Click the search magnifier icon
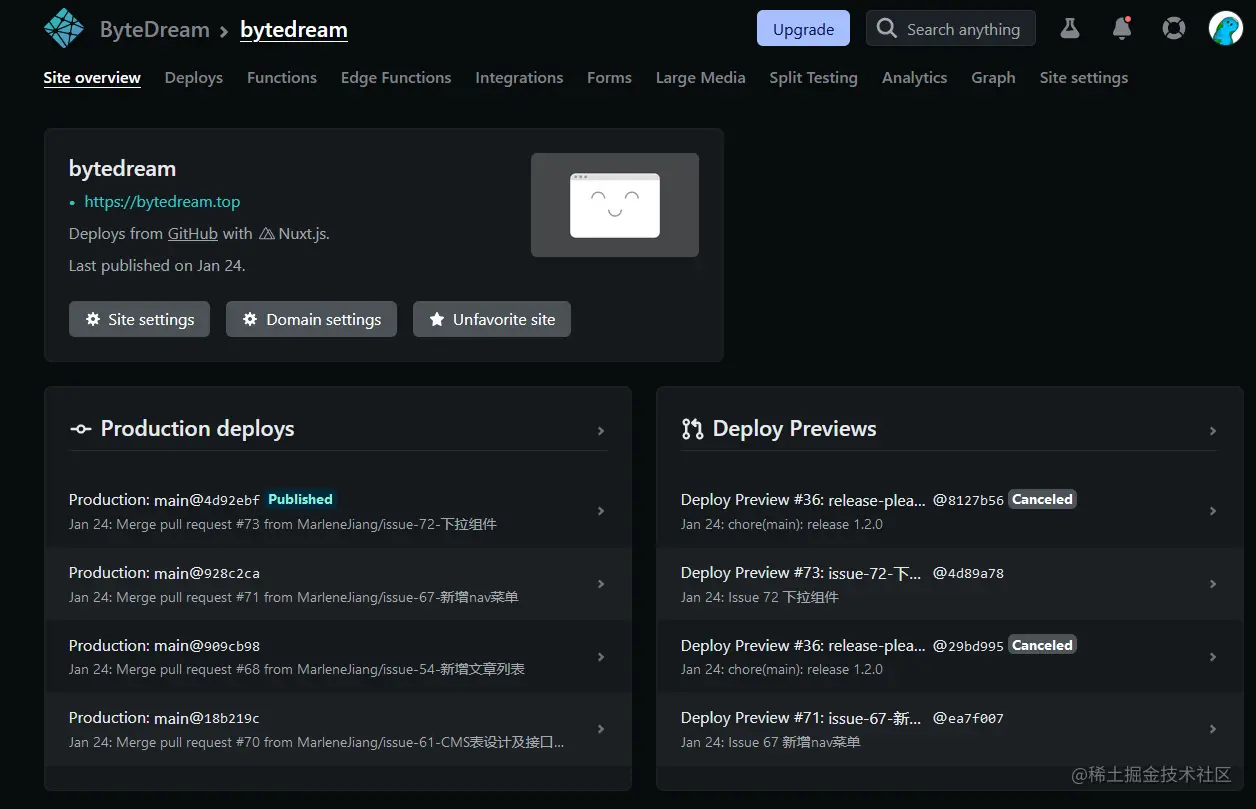Image resolution: width=1256 pixels, height=809 pixels. [x=886, y=29]
